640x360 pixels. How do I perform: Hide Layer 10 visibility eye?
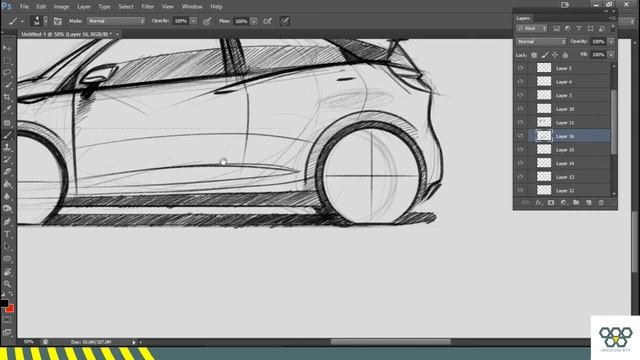point(520,109)
